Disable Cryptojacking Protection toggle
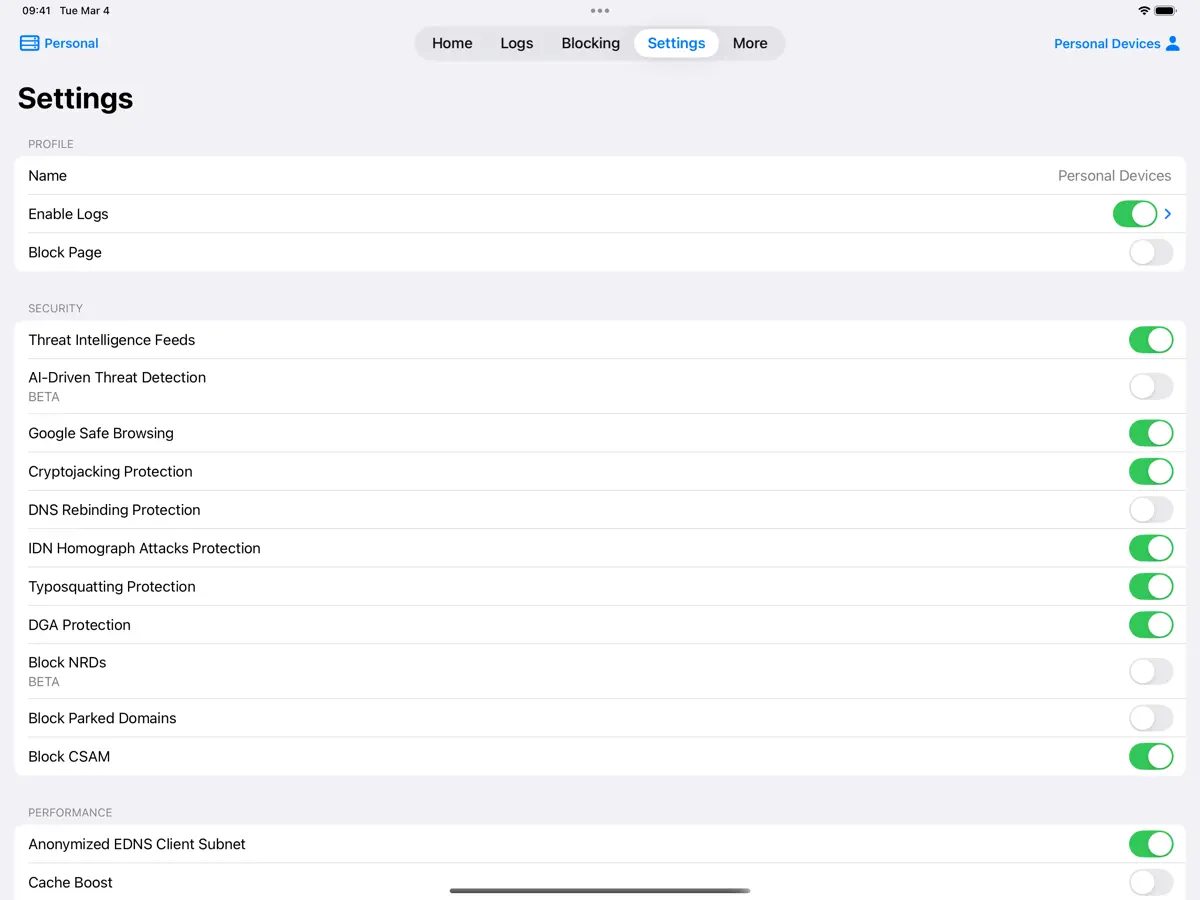 (1151, 471)
